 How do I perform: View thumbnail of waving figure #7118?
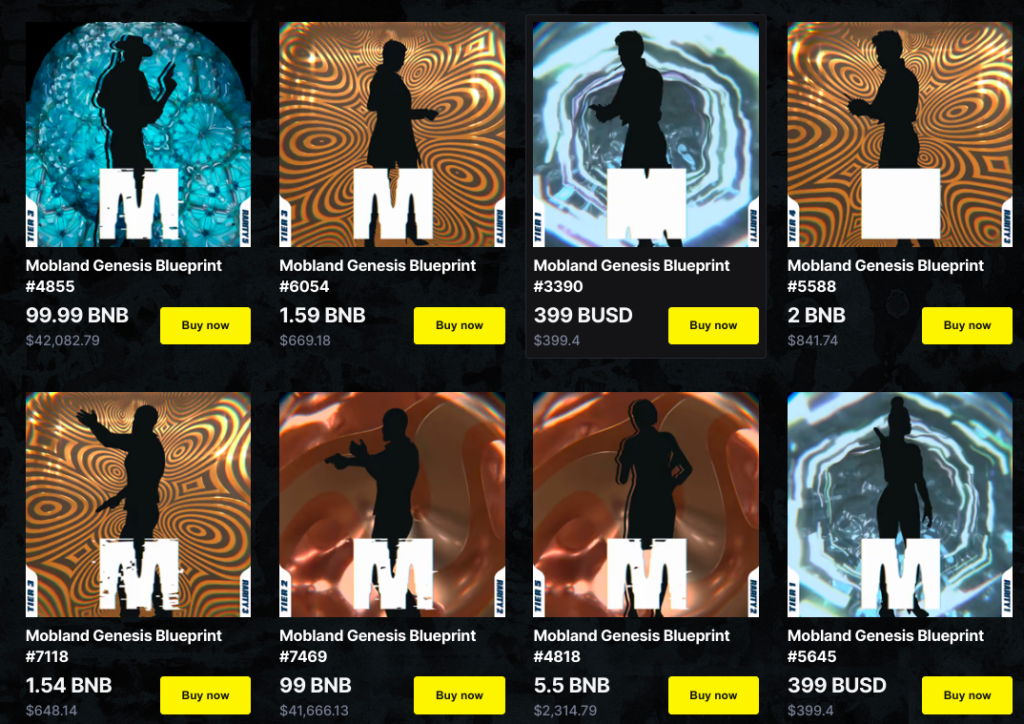[x=138, y=505]
